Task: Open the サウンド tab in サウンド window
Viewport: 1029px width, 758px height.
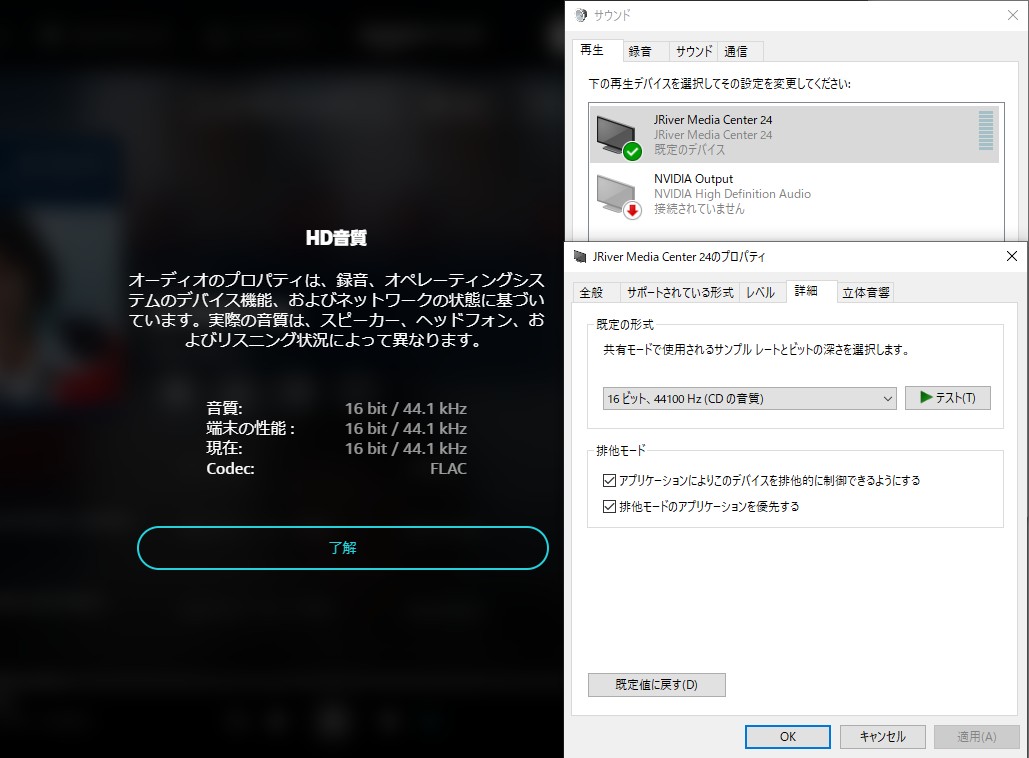Action: click(x=694, y=51)
